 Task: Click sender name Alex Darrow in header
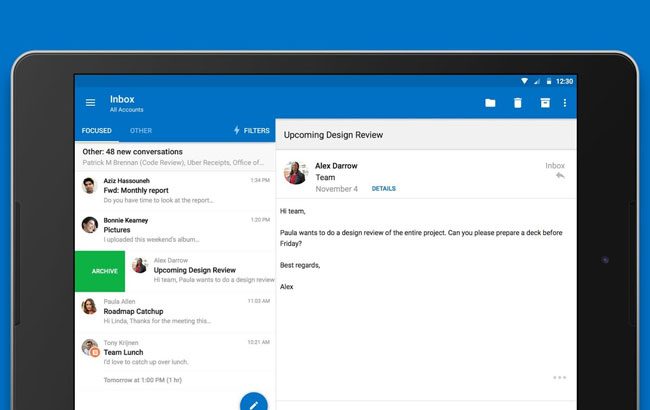[x=336, y=166]
